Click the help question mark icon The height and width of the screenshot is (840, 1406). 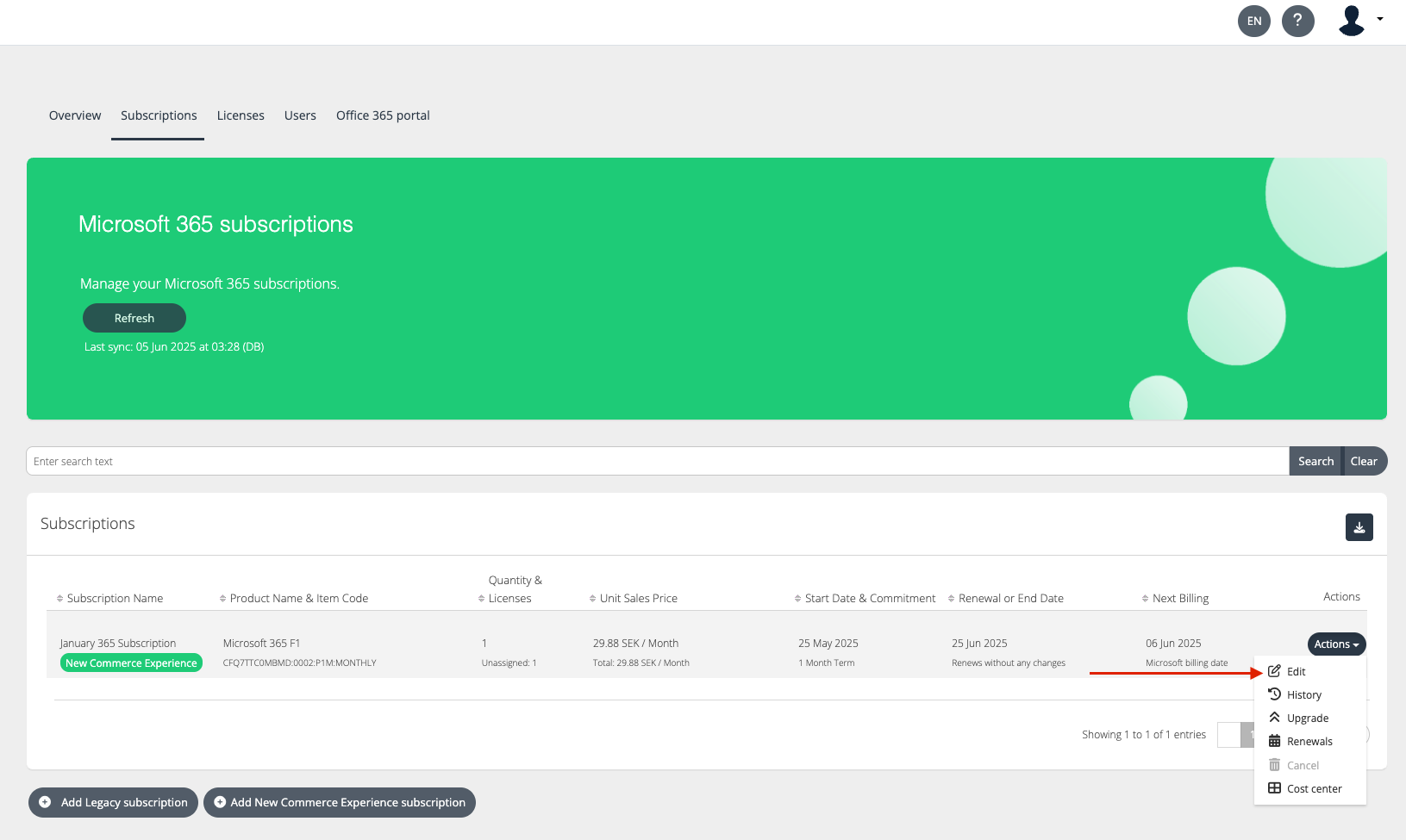(1297, 21)
